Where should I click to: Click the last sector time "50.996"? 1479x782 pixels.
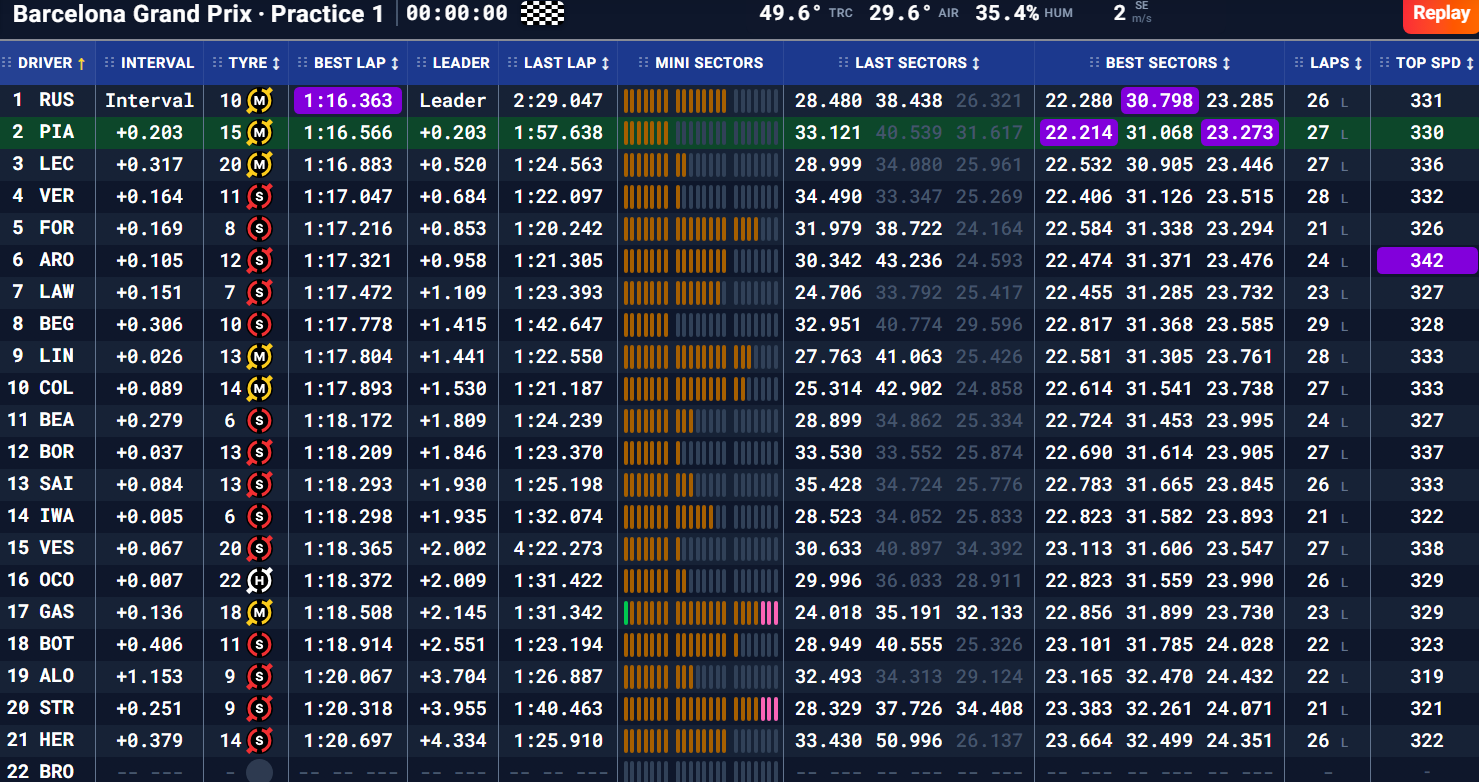[x=909, y=740]
